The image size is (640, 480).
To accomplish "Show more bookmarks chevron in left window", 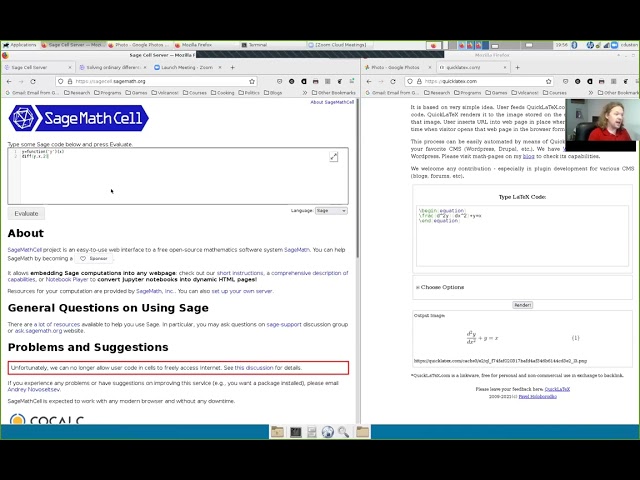I will click(x=304, y=93).
